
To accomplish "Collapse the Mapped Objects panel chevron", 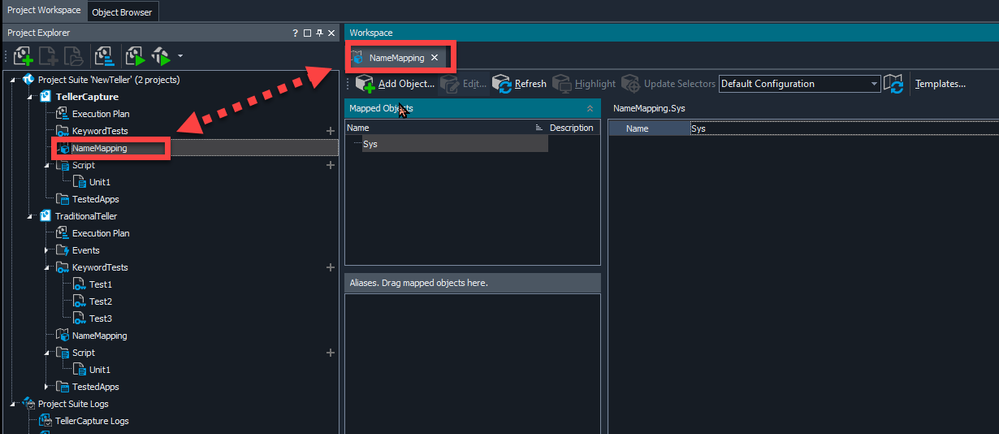I will coord(590,108).
